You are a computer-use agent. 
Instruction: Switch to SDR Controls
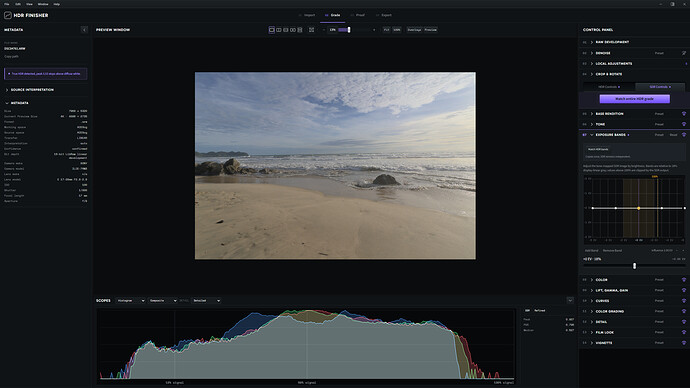[x=660, y=87]
